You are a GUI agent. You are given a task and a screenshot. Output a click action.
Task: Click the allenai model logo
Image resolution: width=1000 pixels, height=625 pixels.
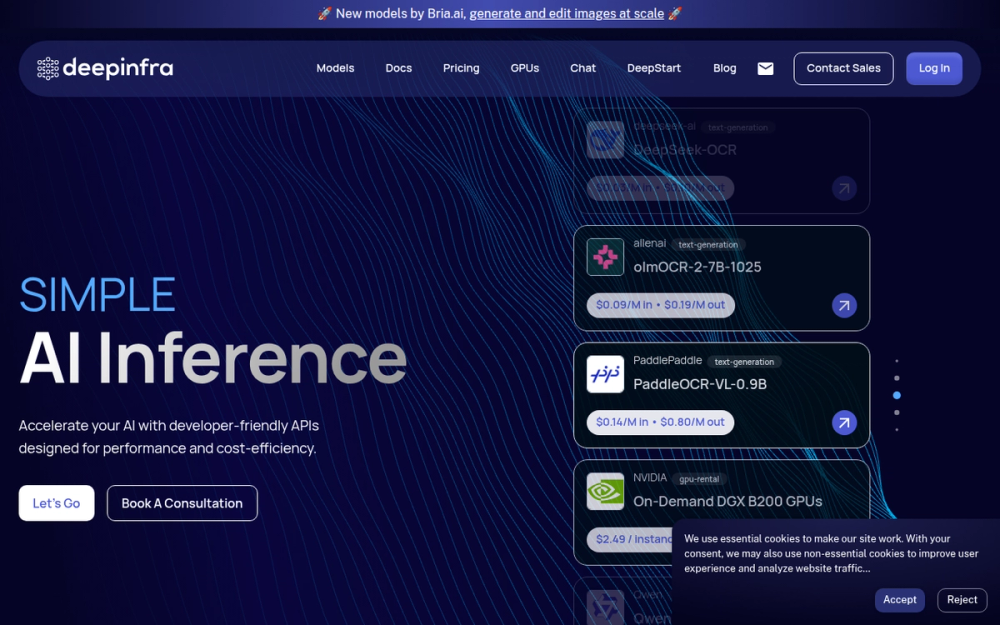[x=605, y=257]
